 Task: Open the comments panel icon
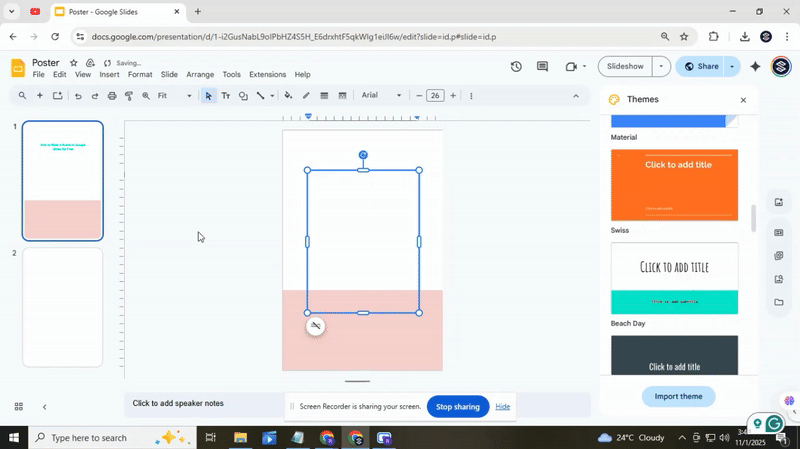click(x=542, y=67)
